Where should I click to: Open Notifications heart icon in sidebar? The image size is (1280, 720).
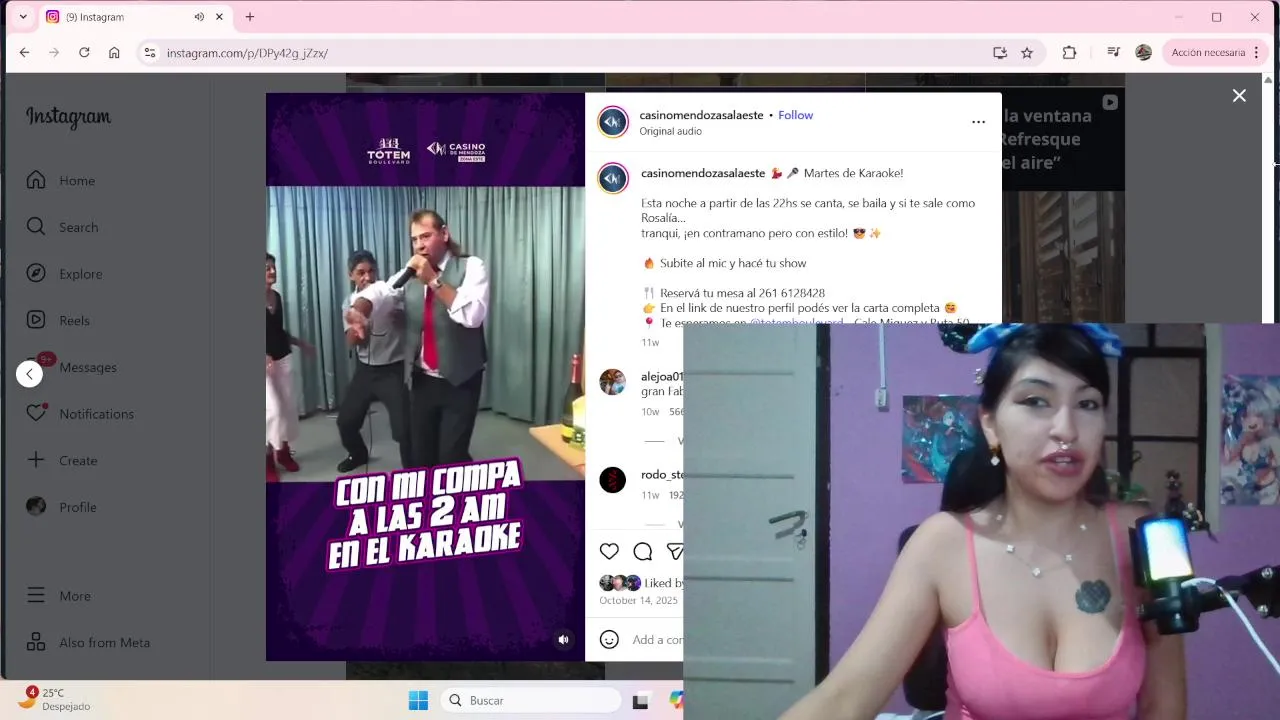(x=37, y=413)
